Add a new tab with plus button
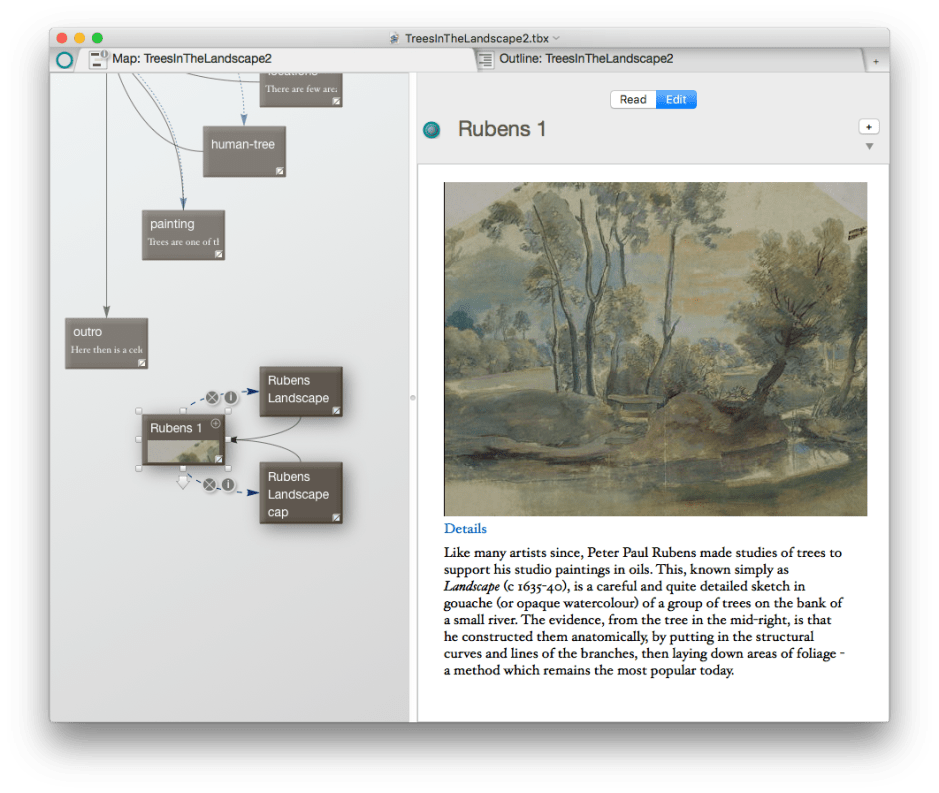 (876, 61)
